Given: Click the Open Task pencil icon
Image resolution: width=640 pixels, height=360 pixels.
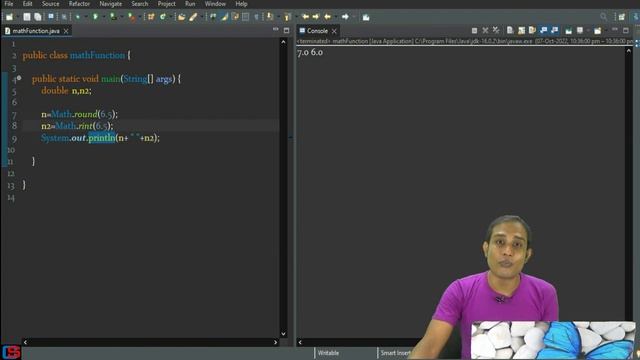Looking at the screenshot, I should click(193, 17).
